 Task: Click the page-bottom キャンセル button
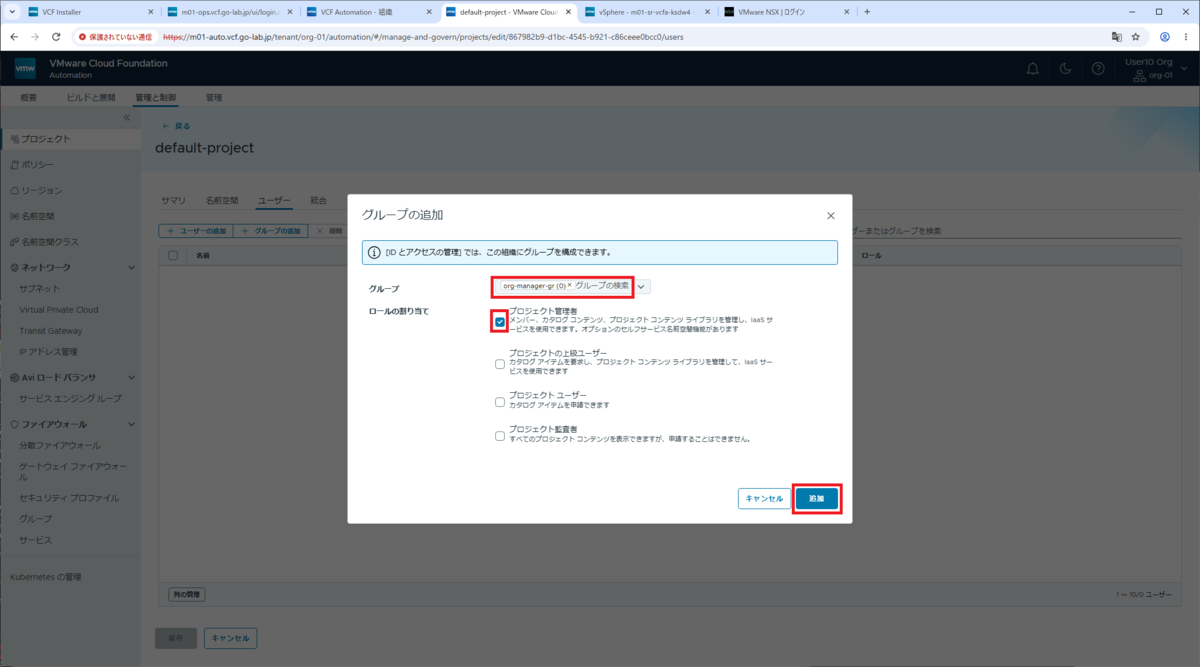pyautogui.click(x=230, y=638)
